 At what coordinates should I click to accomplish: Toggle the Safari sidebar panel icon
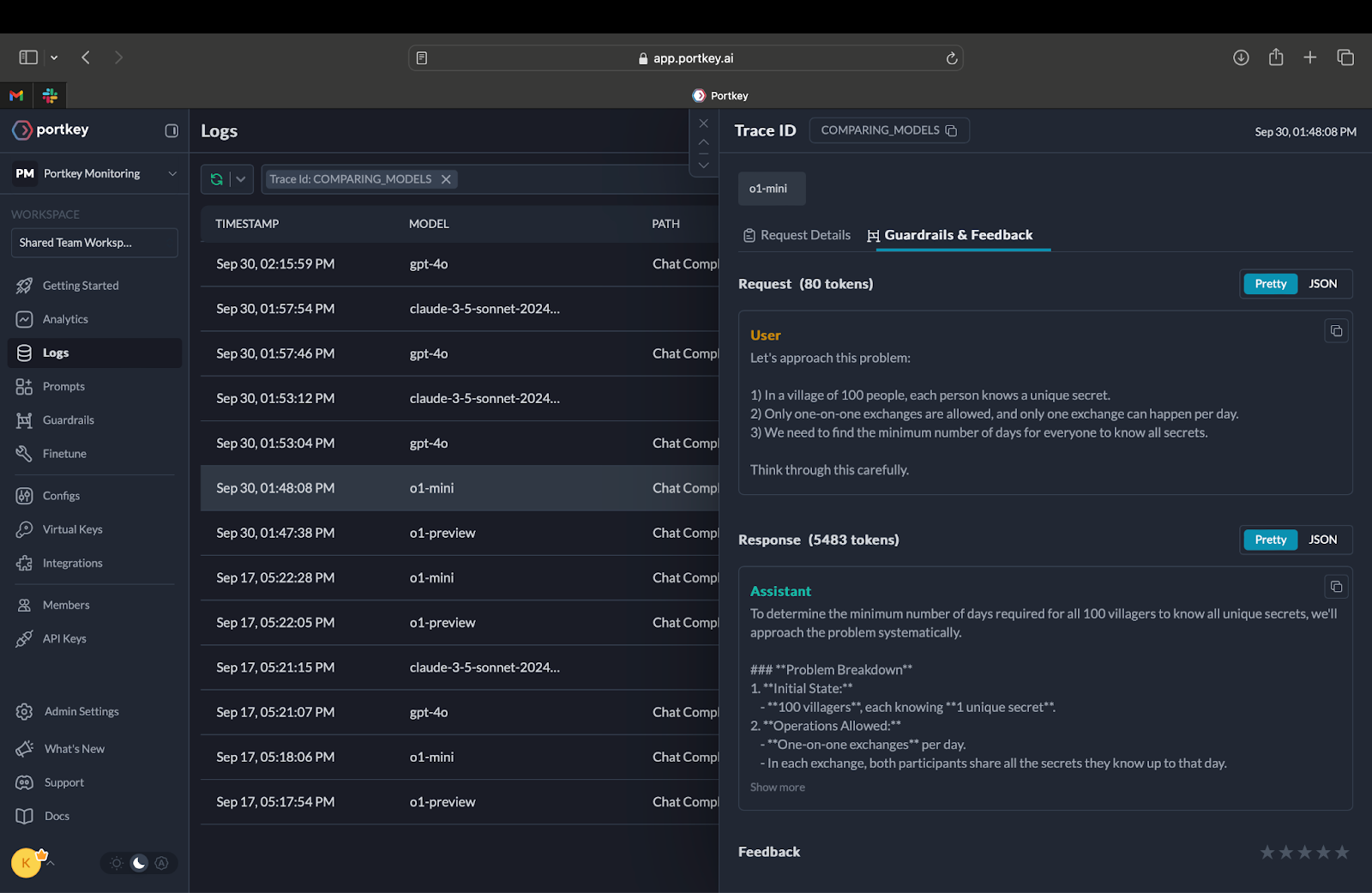click(x=28, y=57)
